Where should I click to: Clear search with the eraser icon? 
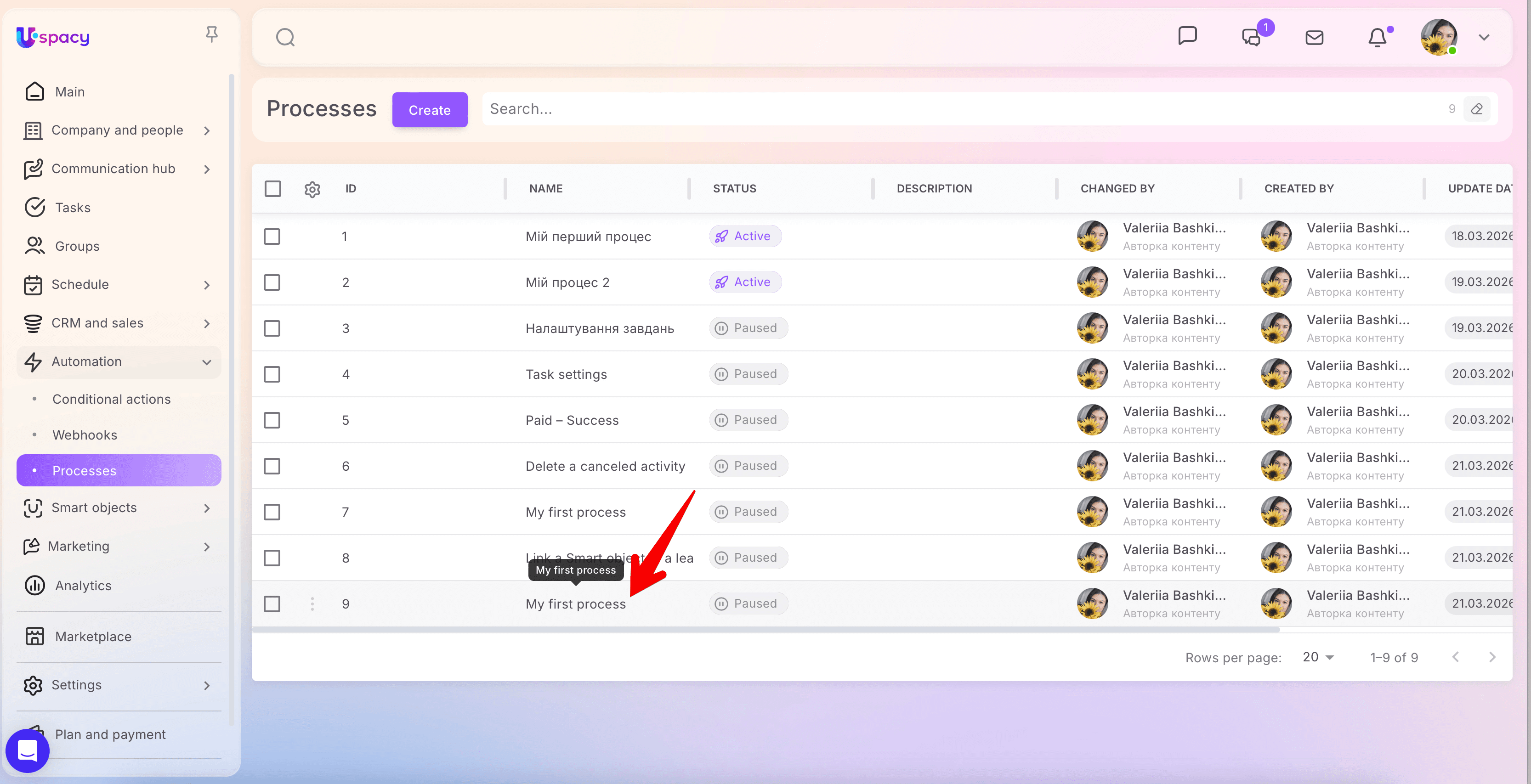pyautogui.click(x=1476, y=109)
